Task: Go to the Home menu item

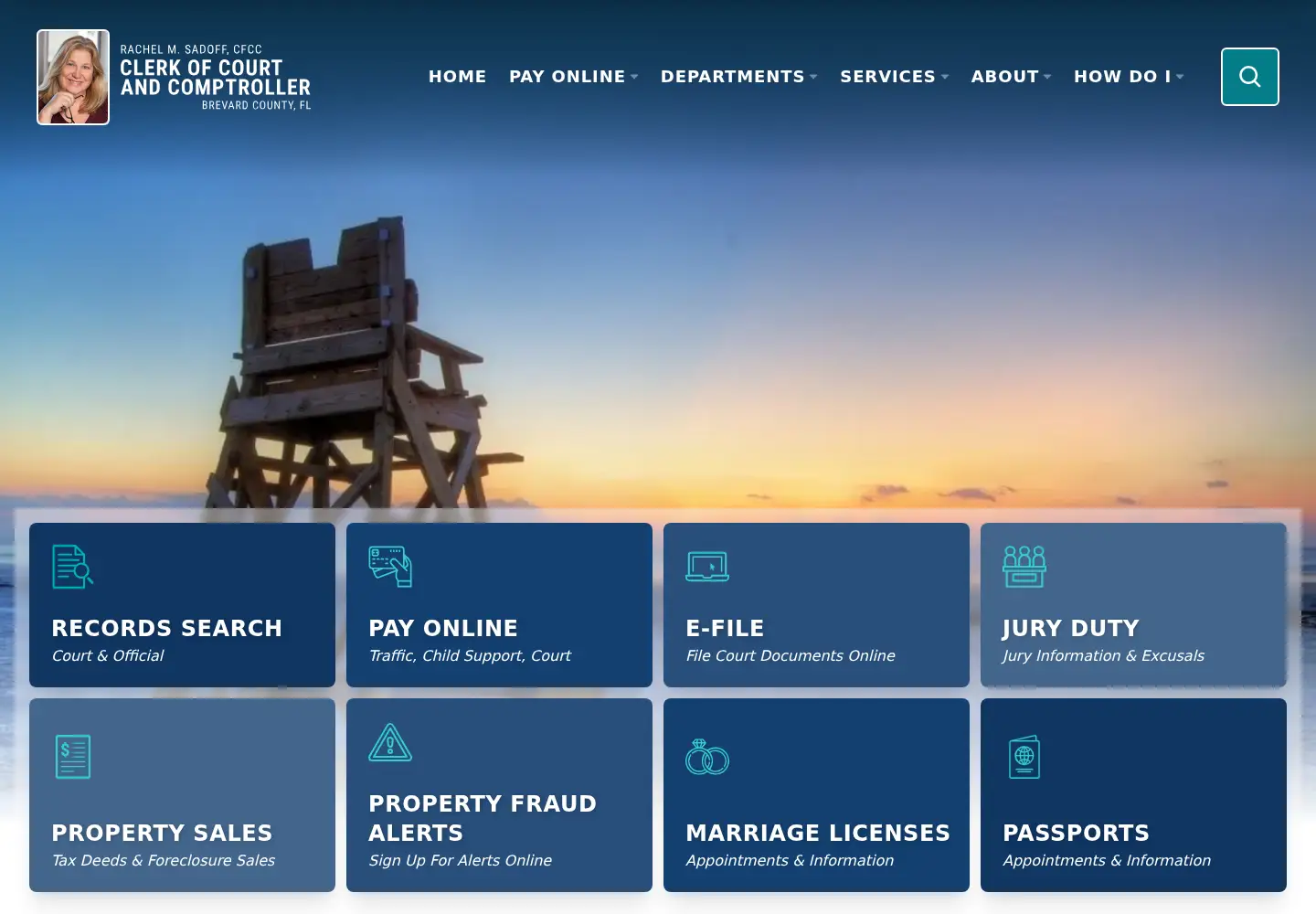Action: [x=458, y=77]
